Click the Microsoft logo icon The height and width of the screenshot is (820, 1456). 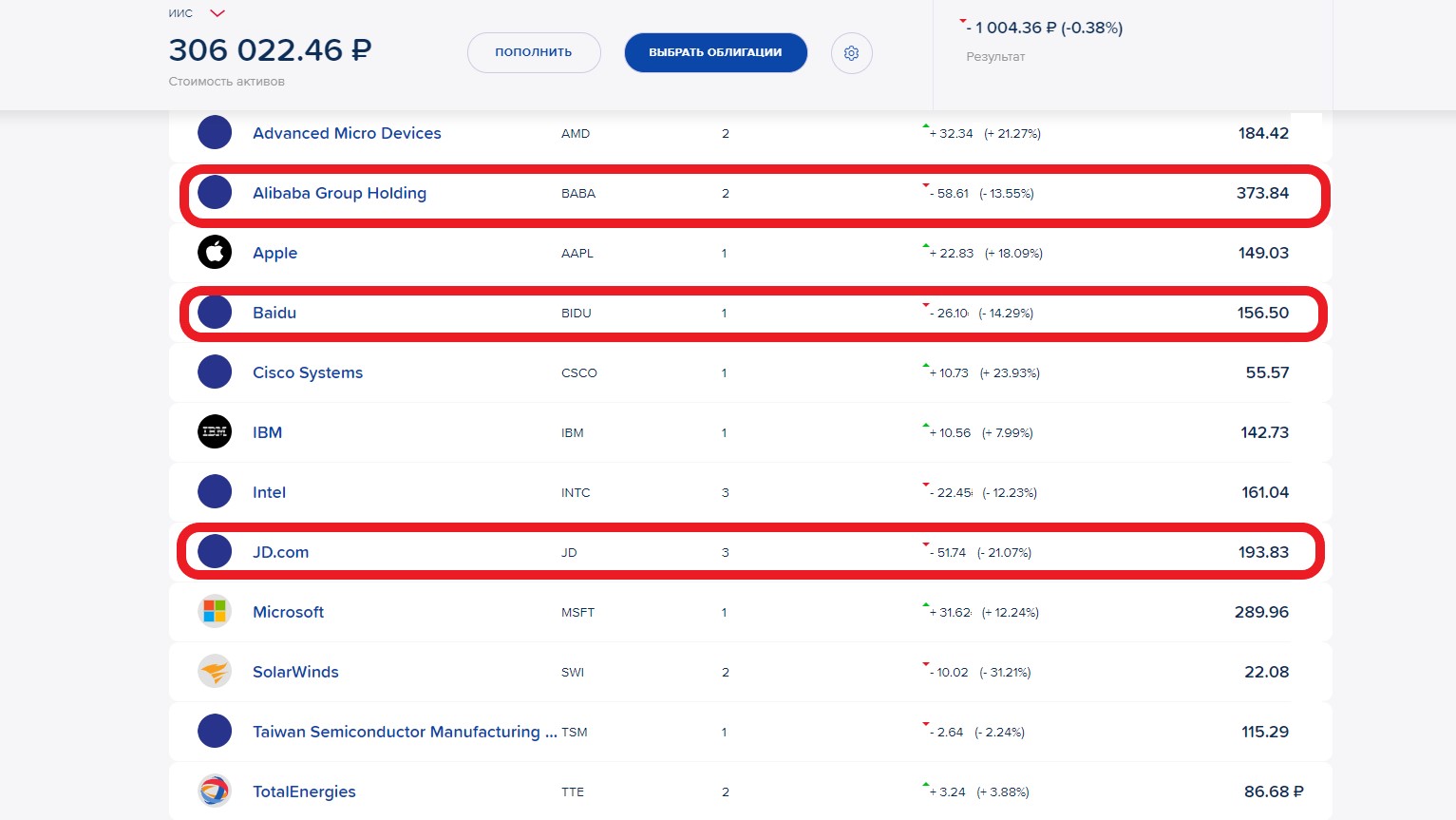215,612
